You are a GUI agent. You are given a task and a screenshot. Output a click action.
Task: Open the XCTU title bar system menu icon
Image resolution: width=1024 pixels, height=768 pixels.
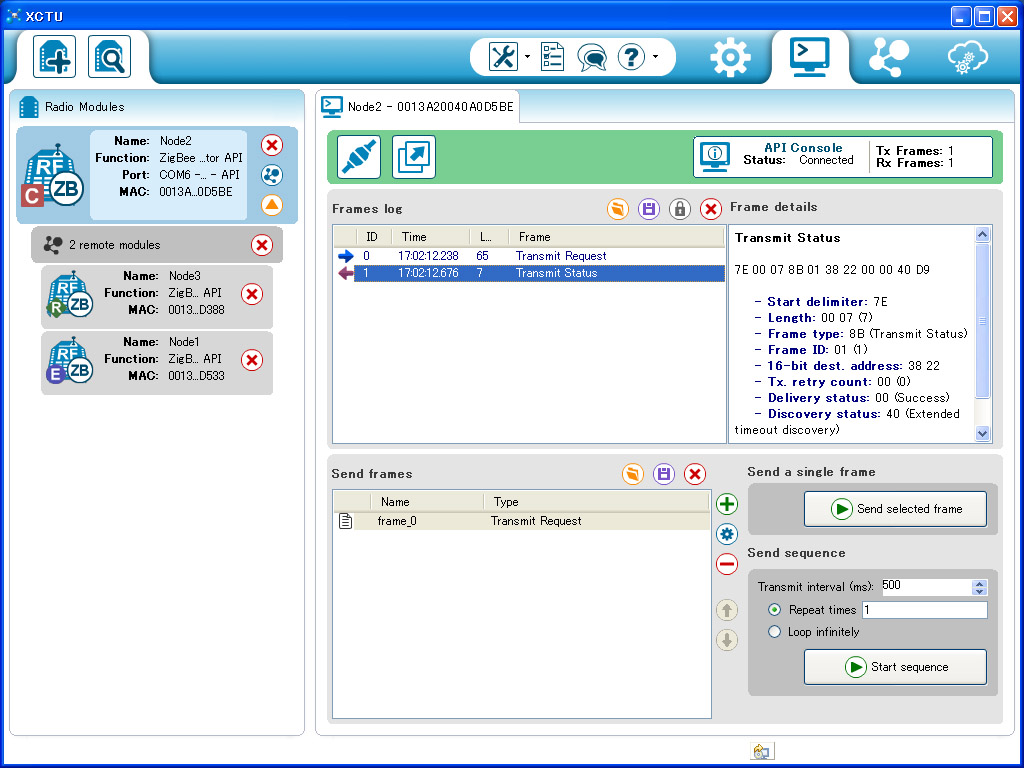click(x=14, y=16)
